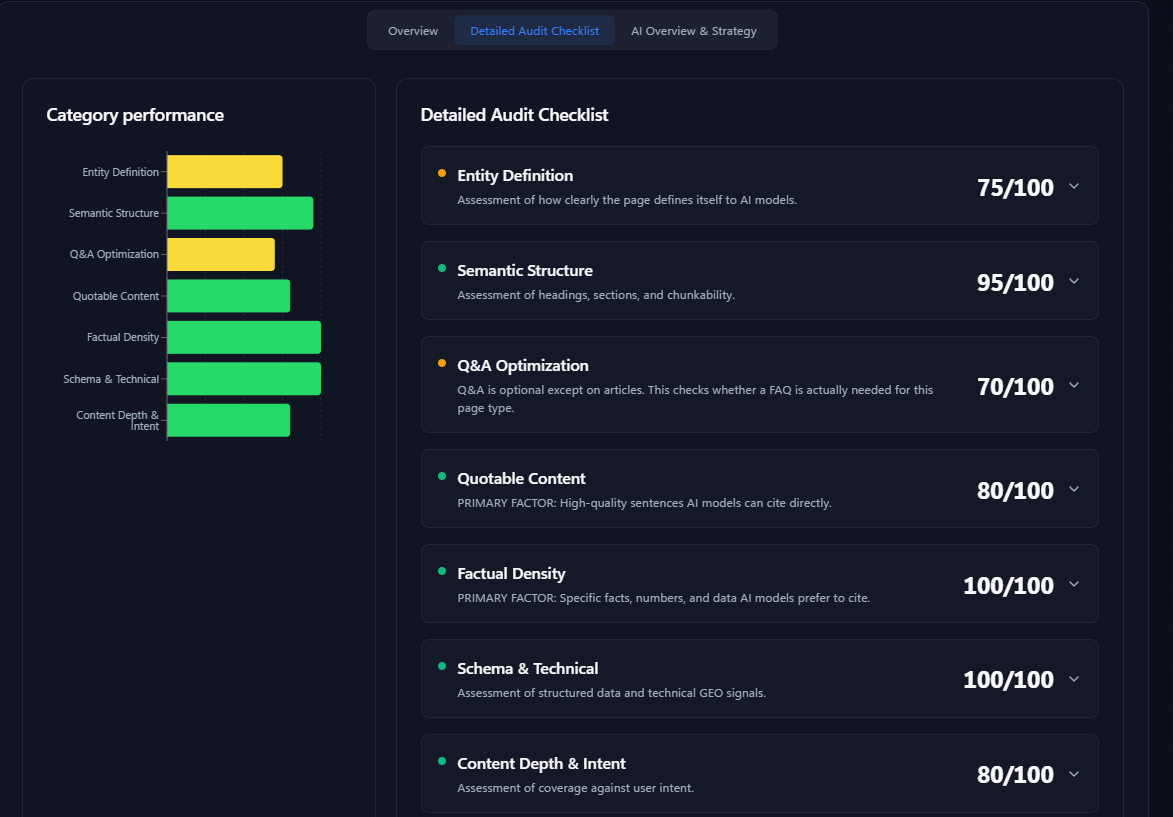This screenshot has width=1173, height=817.
Task: Click the green Quotable Content chart bar
Action: [x=228, y=296]
